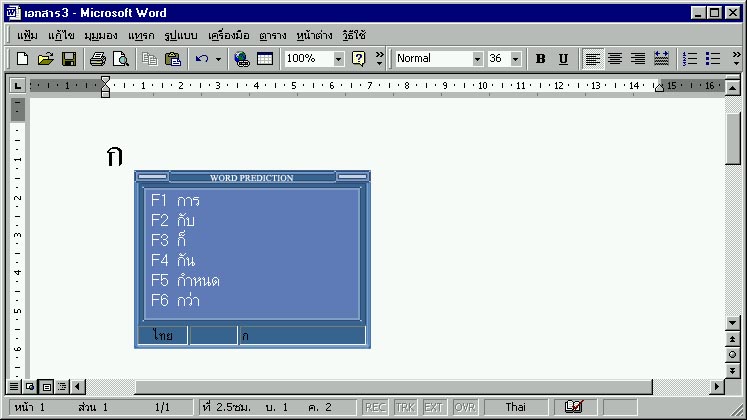This screenshot has width=747, height=420.
Task: Open the มุมมอง (View) menu
Action: tap(101, 35)
